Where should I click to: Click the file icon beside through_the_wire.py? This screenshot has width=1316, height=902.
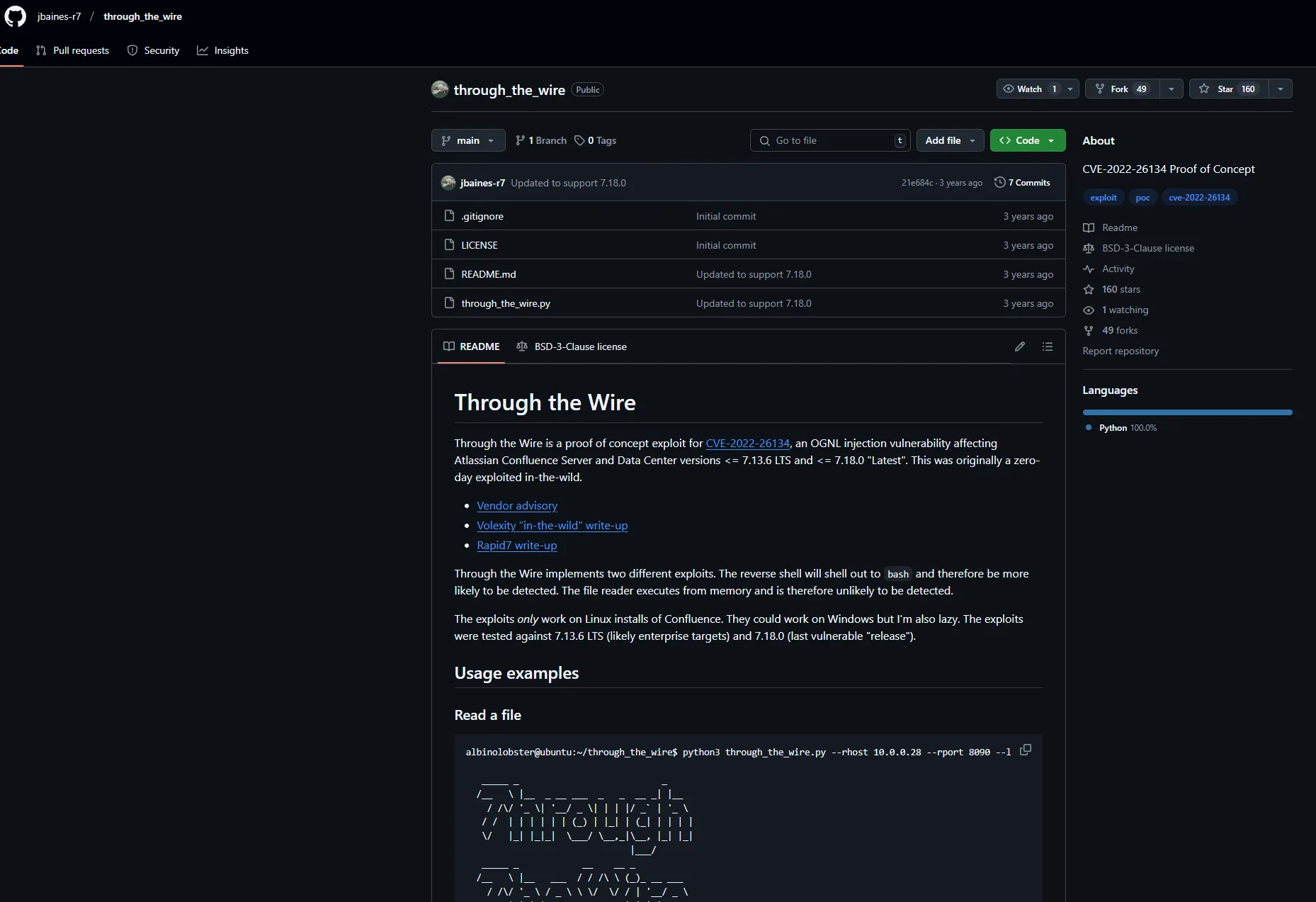coord(449,303)
